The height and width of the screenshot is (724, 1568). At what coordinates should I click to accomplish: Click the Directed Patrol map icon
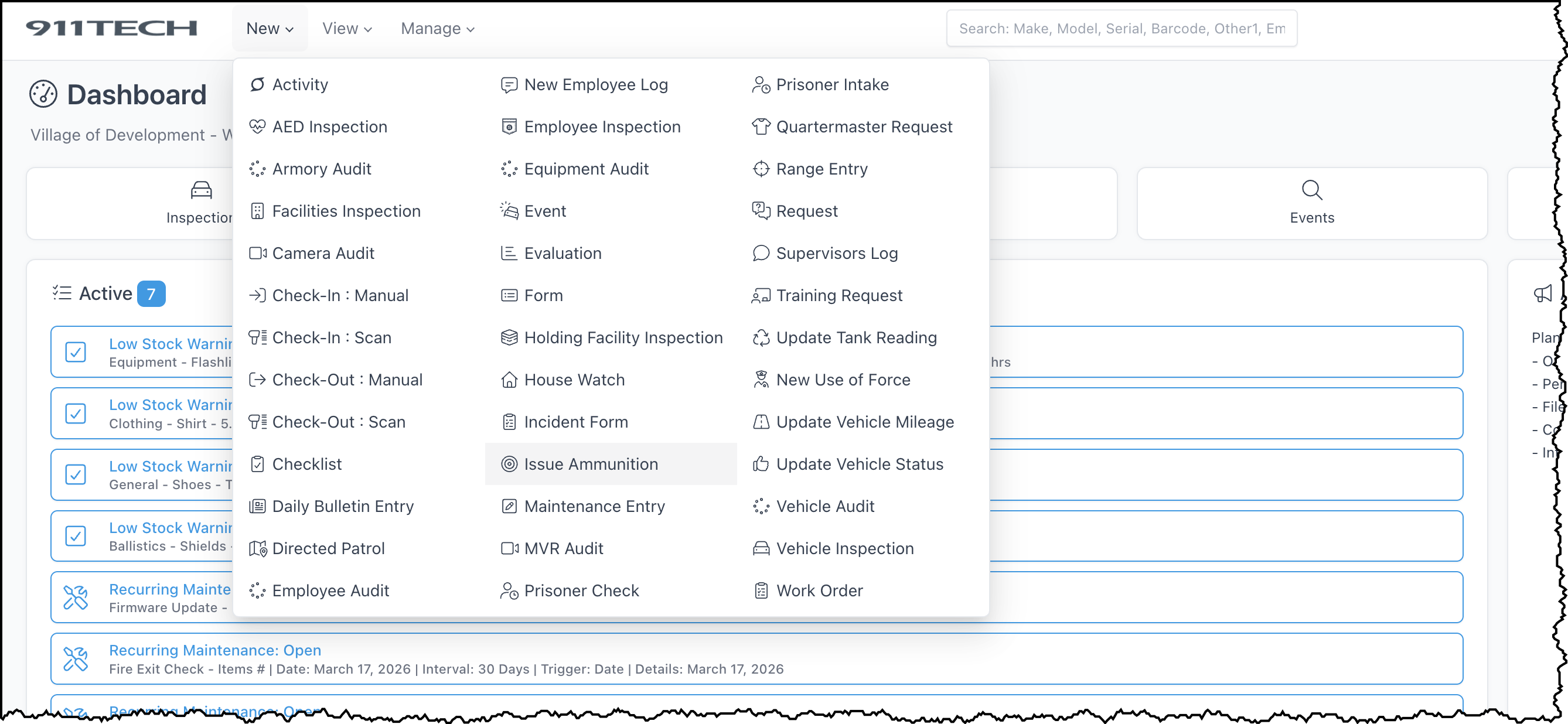point(257,549)
